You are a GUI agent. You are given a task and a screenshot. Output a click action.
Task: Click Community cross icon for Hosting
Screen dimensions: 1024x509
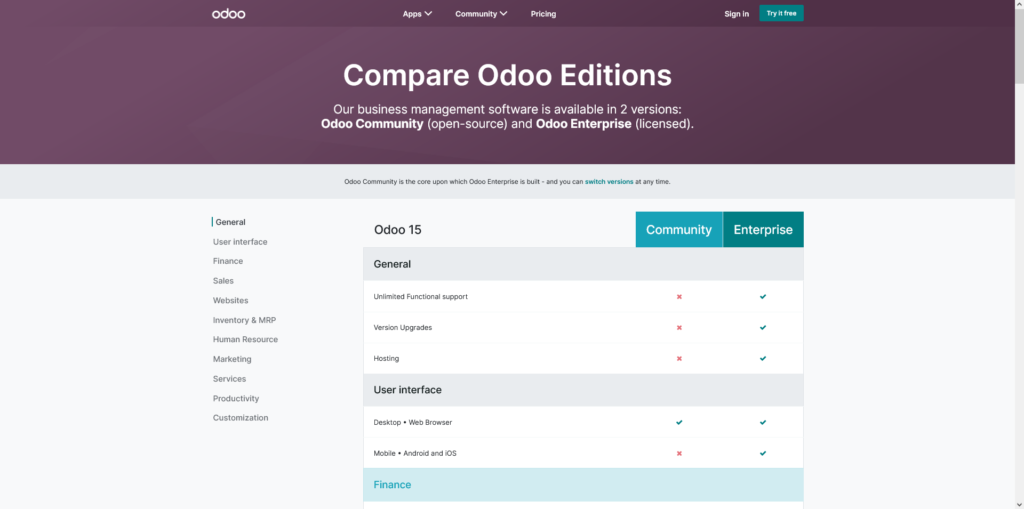[x=679, y=359]
